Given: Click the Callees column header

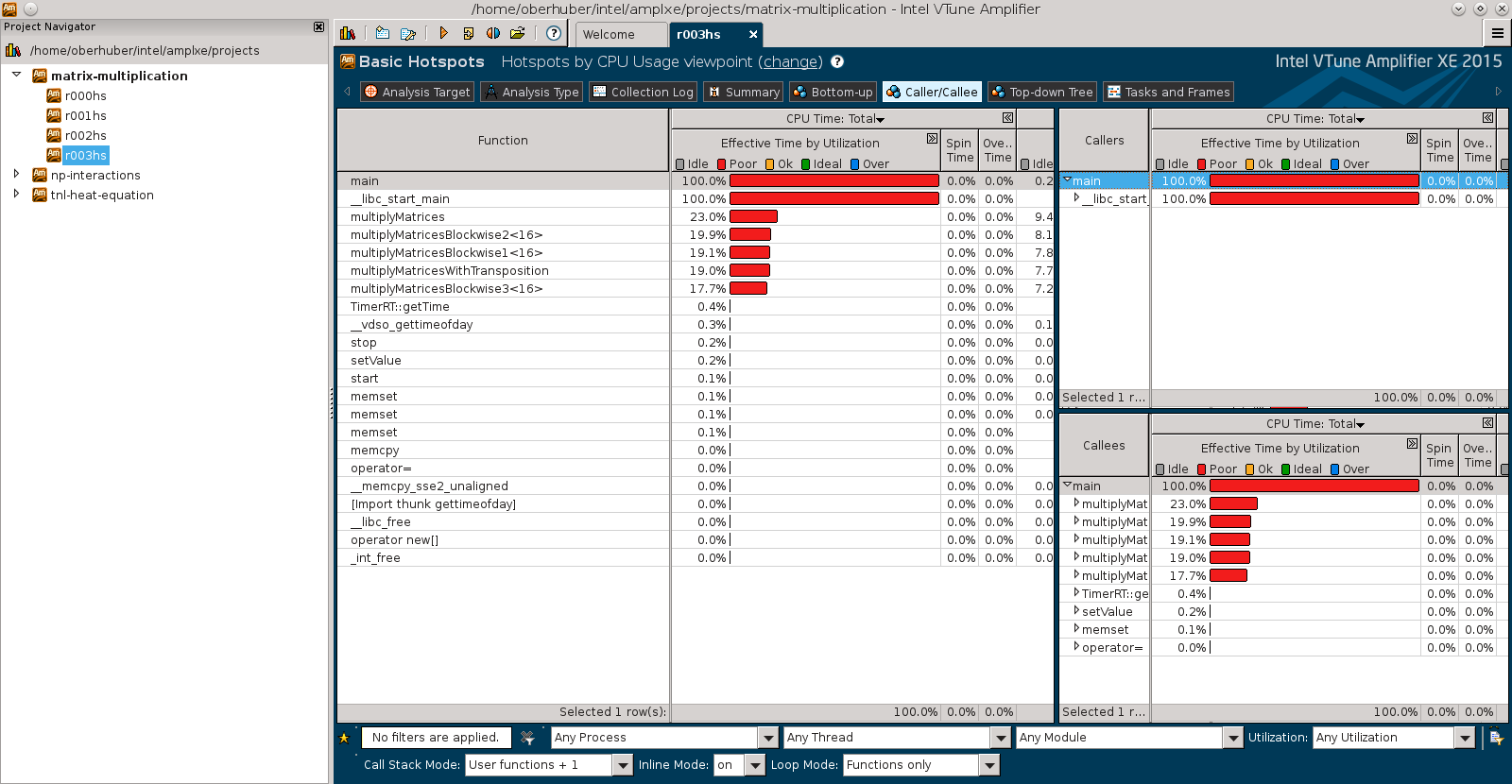Looking at the screenshot, I should (1104, 445).
